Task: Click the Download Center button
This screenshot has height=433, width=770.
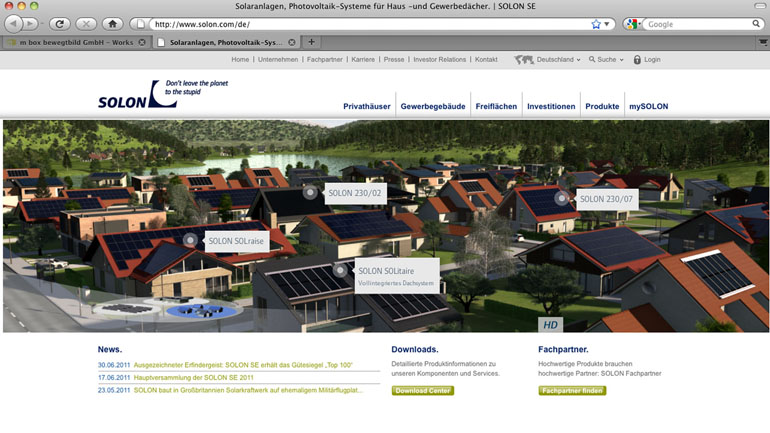Action: (423, 391)
